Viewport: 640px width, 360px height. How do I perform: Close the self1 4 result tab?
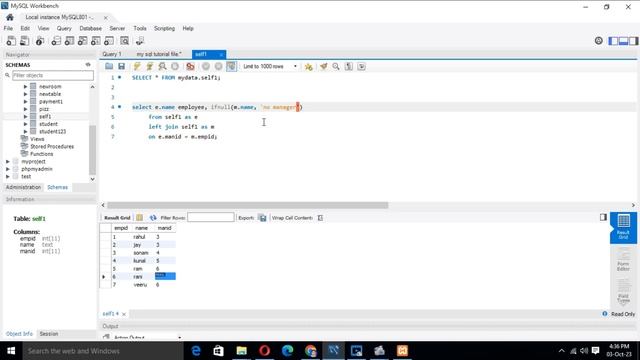tap(124, 314)
